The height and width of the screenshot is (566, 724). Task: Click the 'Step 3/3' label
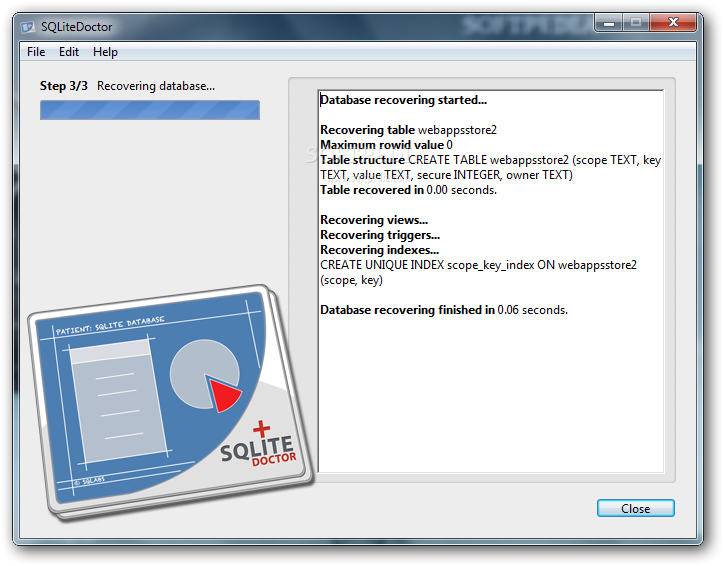(64, 86)
